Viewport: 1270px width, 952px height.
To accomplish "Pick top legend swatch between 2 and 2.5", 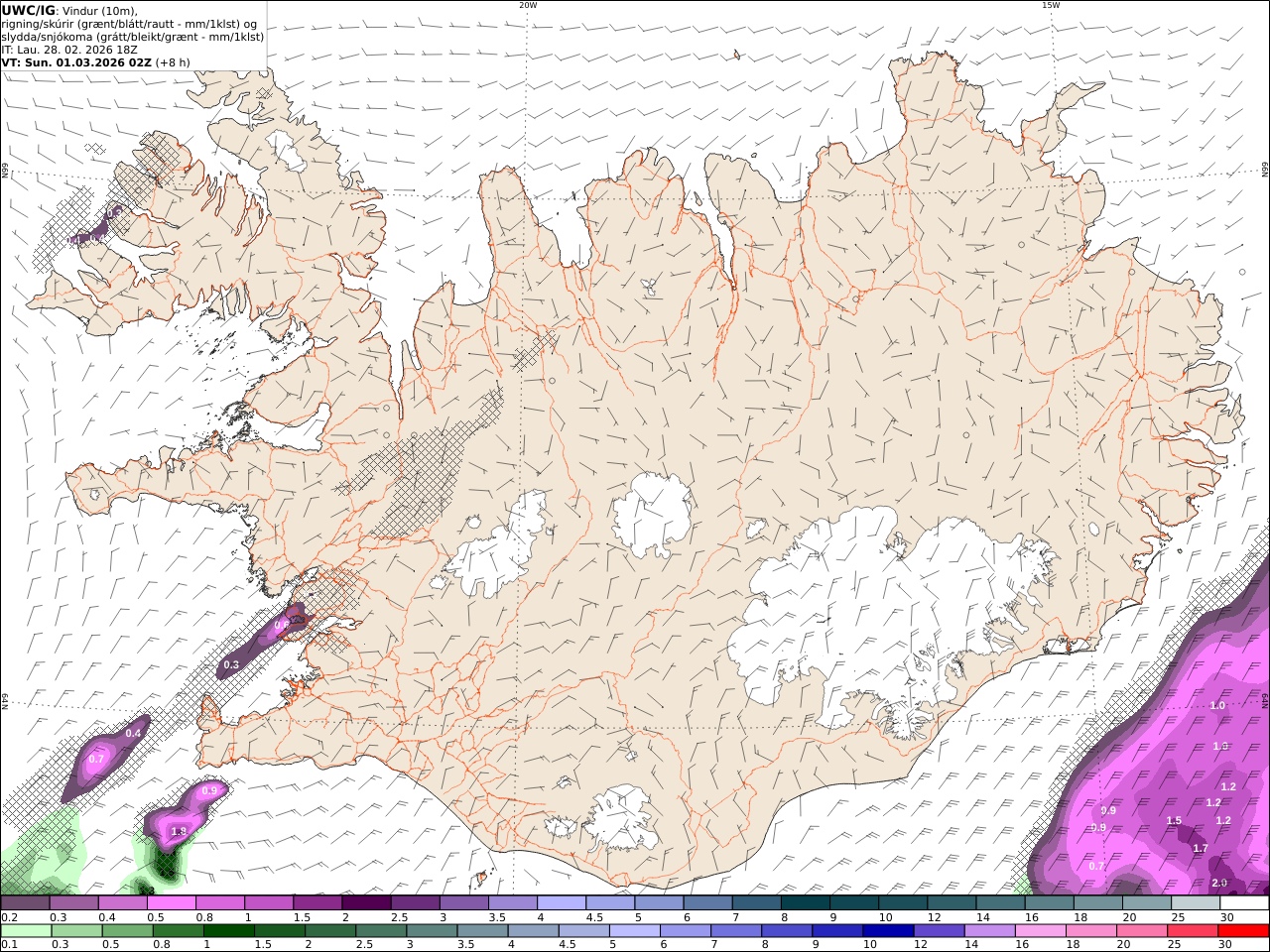I will point(366,903).
